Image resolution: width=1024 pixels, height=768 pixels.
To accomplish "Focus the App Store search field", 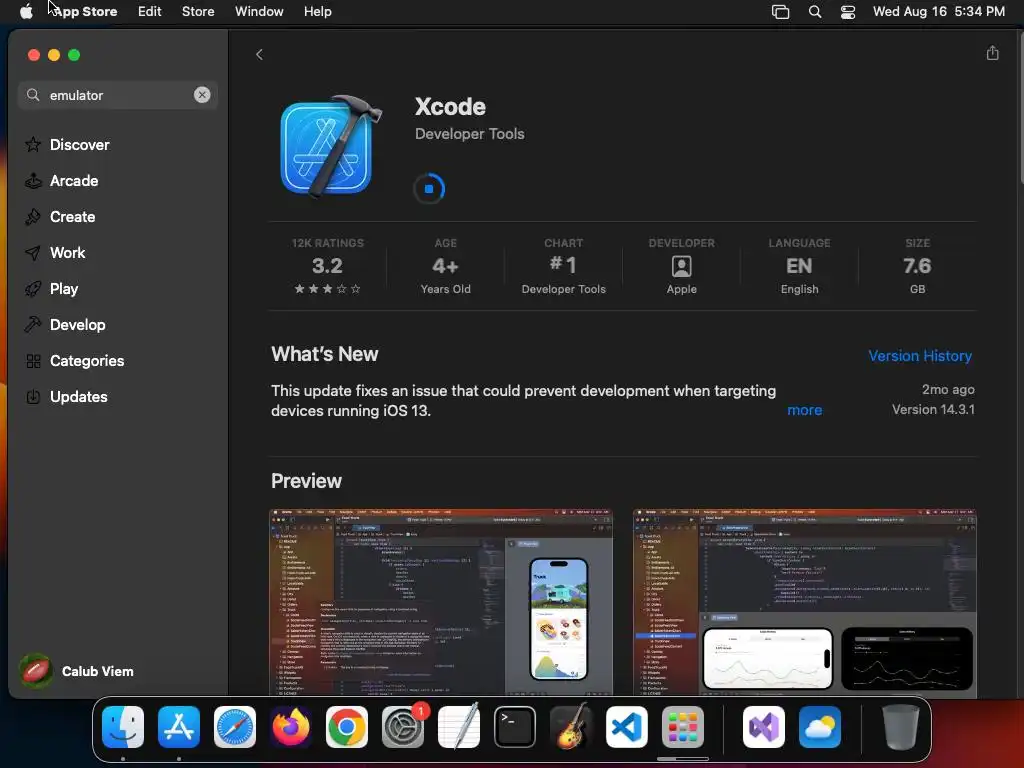I will pos(118,95).
